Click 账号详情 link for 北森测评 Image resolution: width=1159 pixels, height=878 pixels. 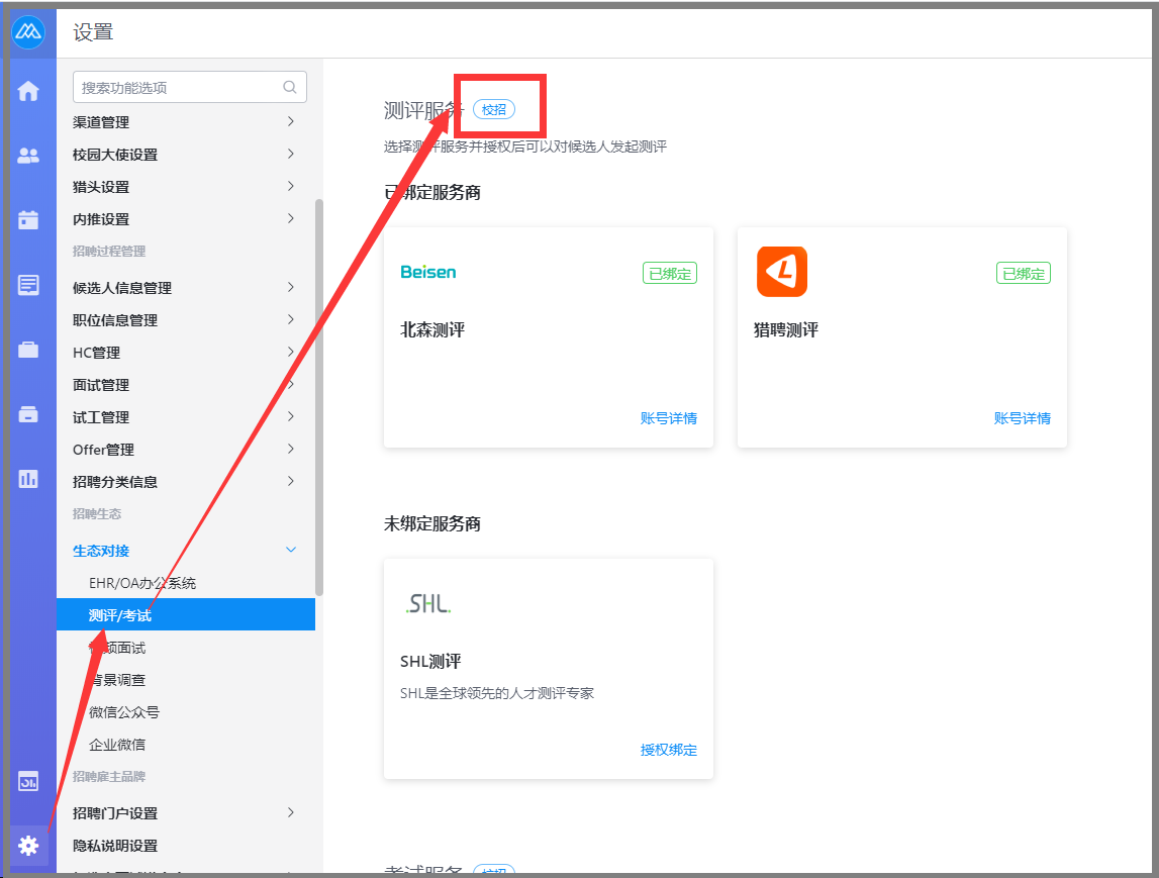pyautogui.click(x=668, y=419)
